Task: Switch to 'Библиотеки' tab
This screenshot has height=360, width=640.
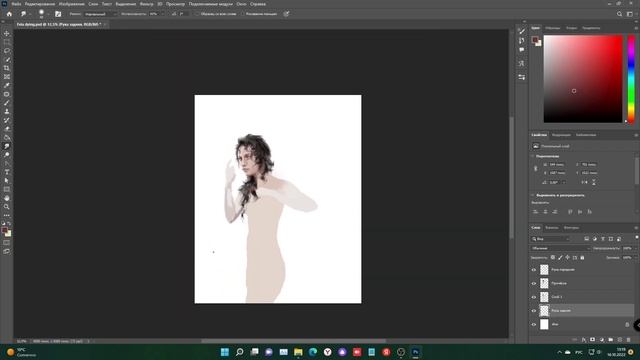Action: (586, 135)
